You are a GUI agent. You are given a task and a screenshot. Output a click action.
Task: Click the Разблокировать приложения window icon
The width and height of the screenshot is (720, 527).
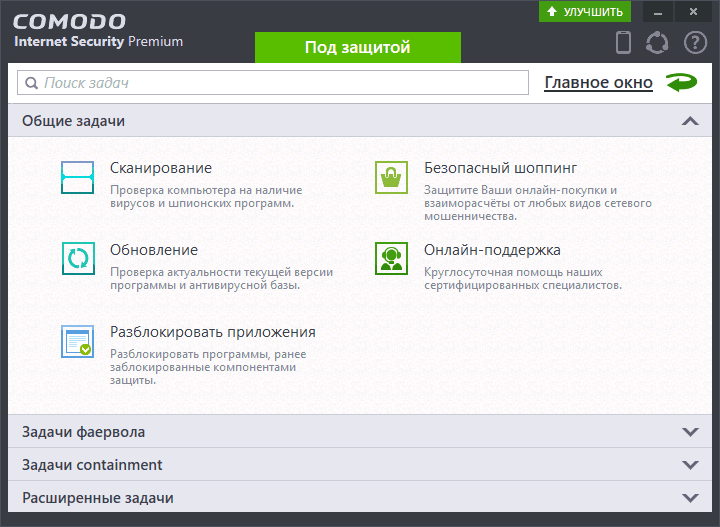click(x=78, y=342)
